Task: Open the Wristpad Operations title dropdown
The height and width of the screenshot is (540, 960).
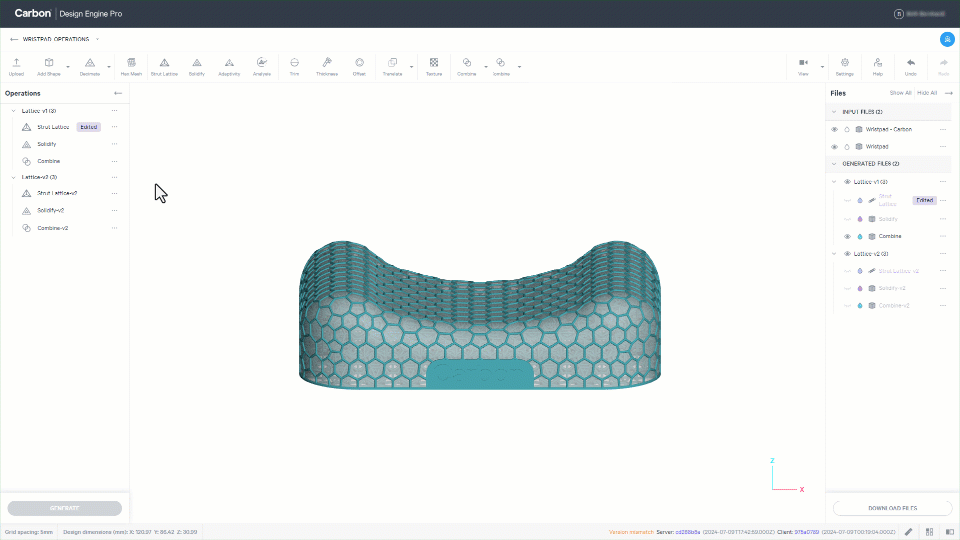Action: pos(97,39)
